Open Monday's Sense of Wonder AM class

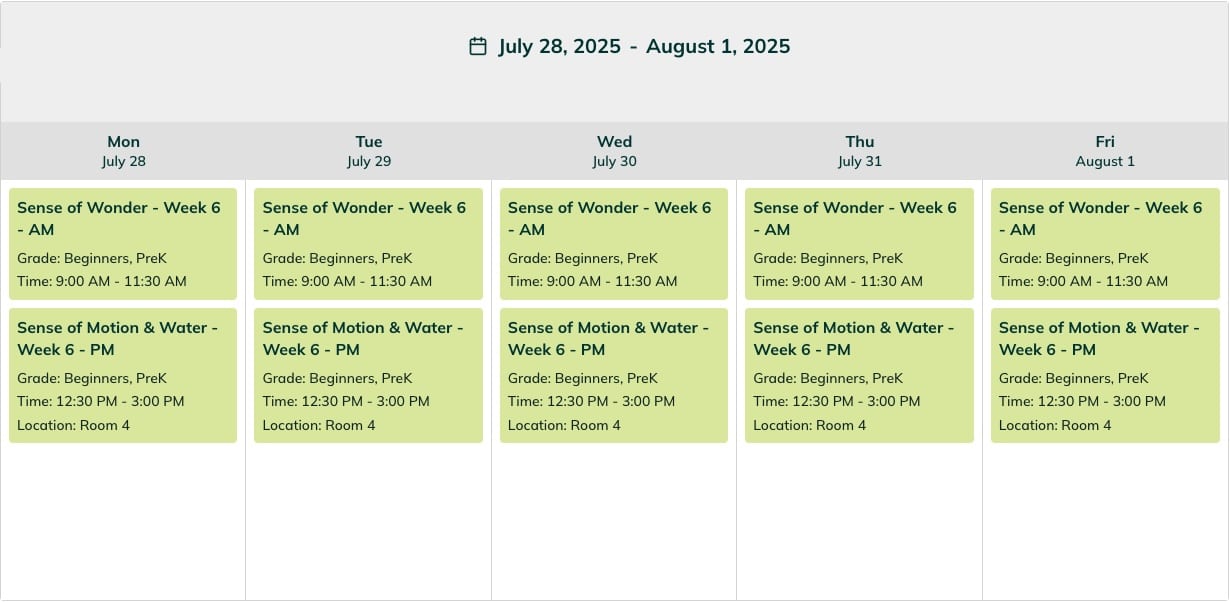click(x=123, y=244)
